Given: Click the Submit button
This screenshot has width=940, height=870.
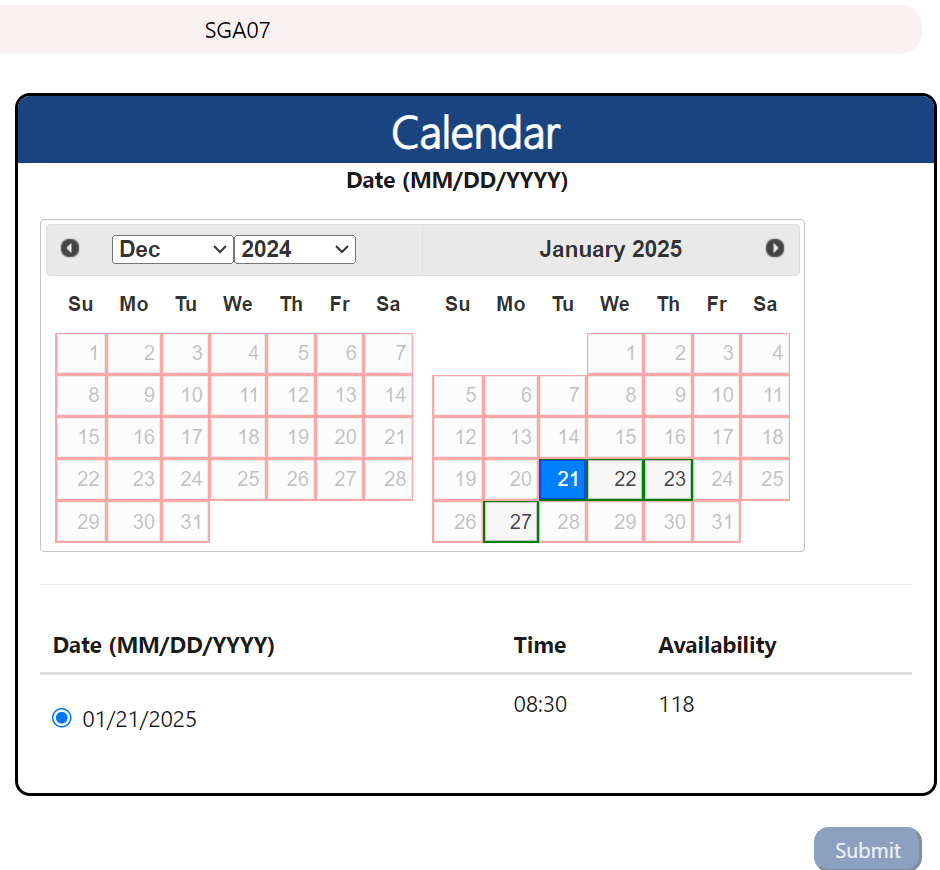Looking at the screenshot, I should click(867, 850).
